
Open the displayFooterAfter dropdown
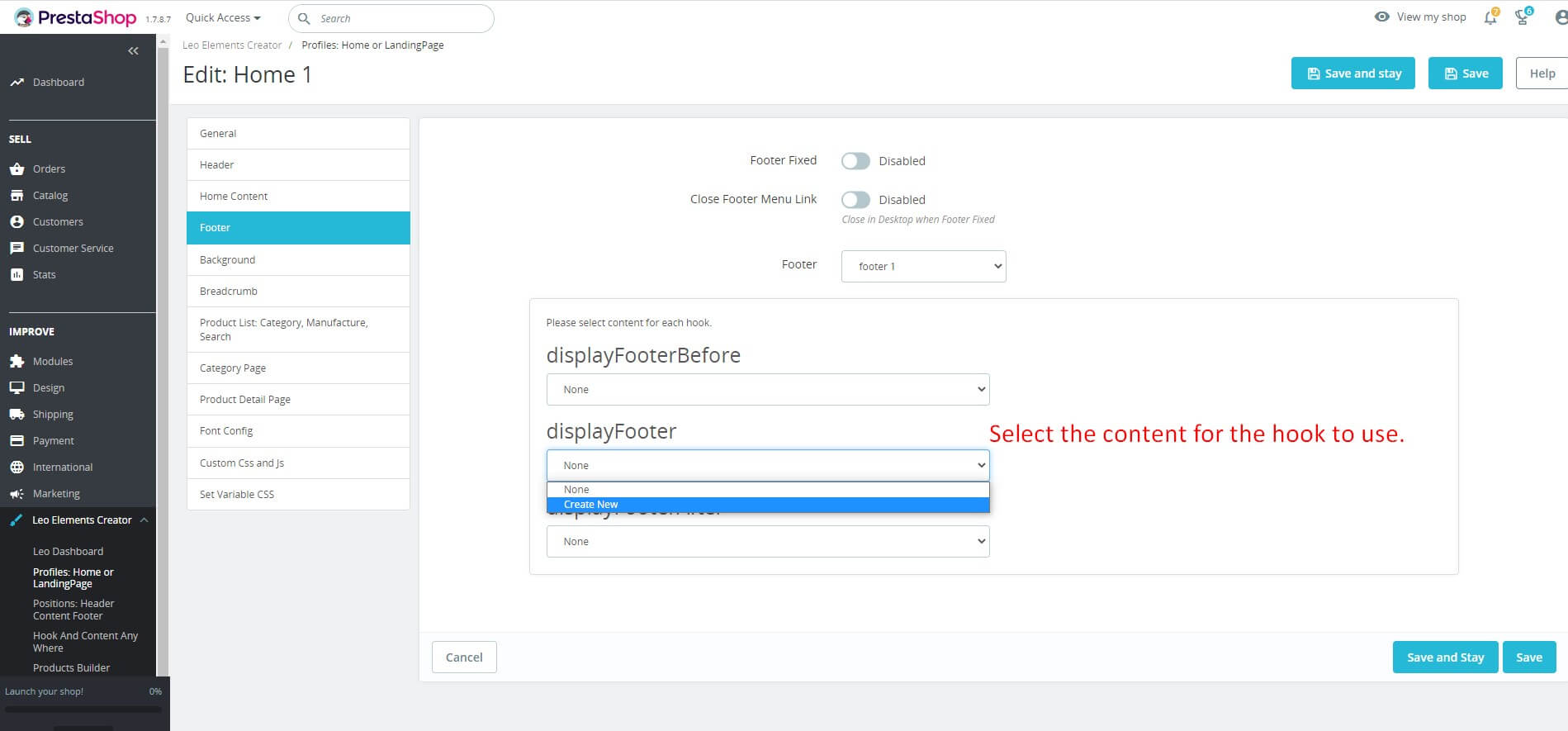click(x=768, y=542)
